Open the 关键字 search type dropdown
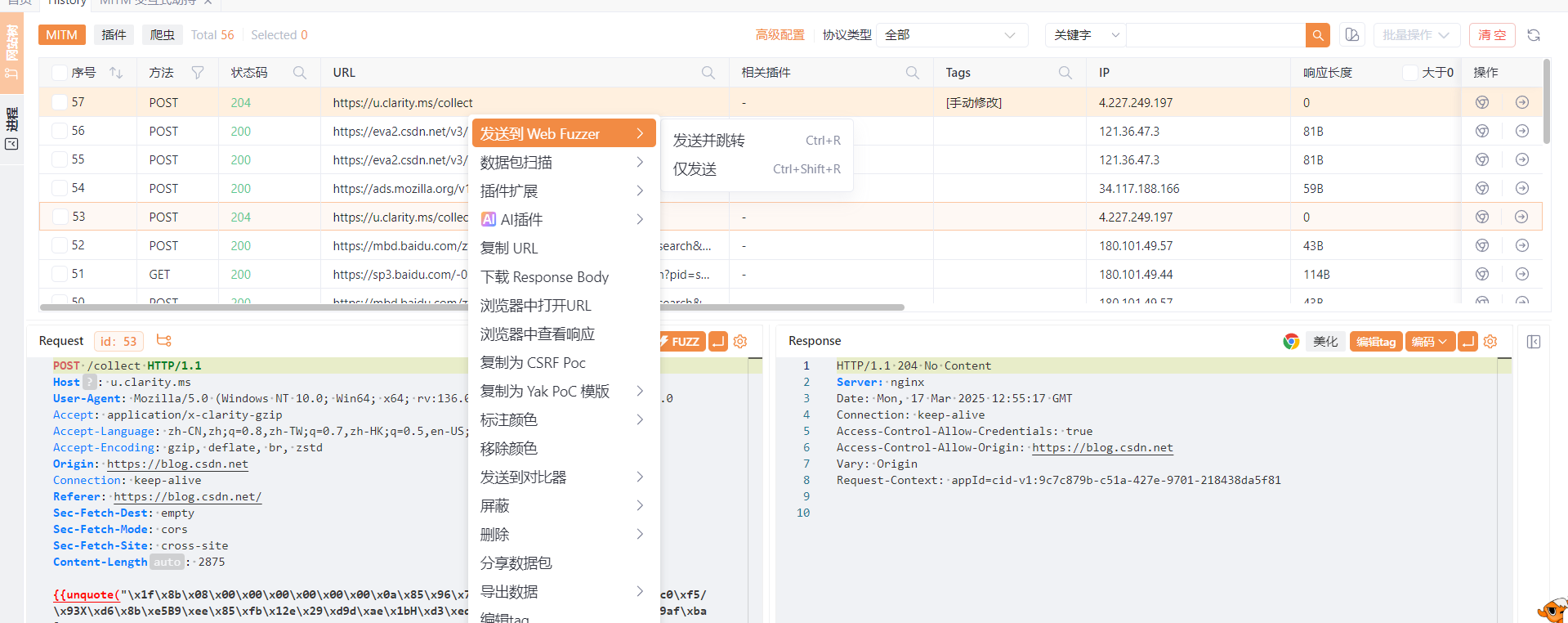The width and height of the screenshot is (1568, 623). tap(1086, 35)
